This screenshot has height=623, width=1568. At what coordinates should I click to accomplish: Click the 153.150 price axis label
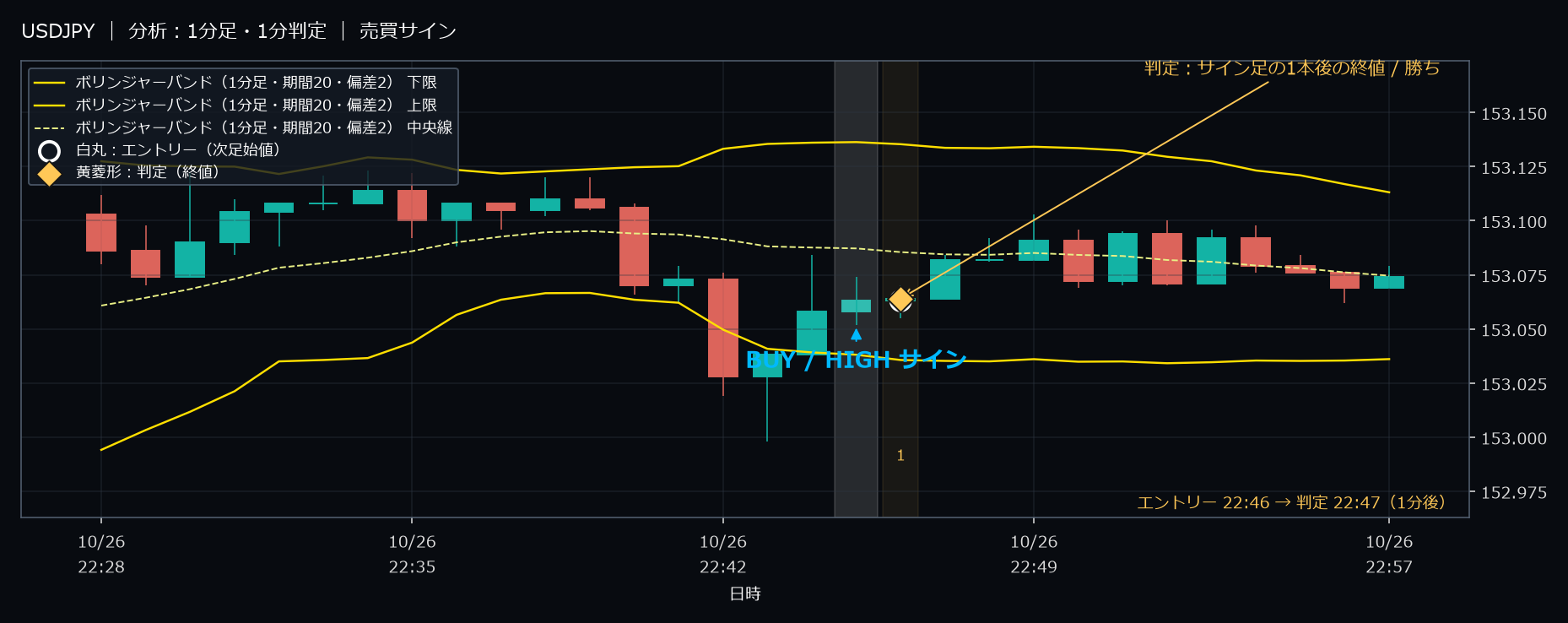coord(1514,114)
